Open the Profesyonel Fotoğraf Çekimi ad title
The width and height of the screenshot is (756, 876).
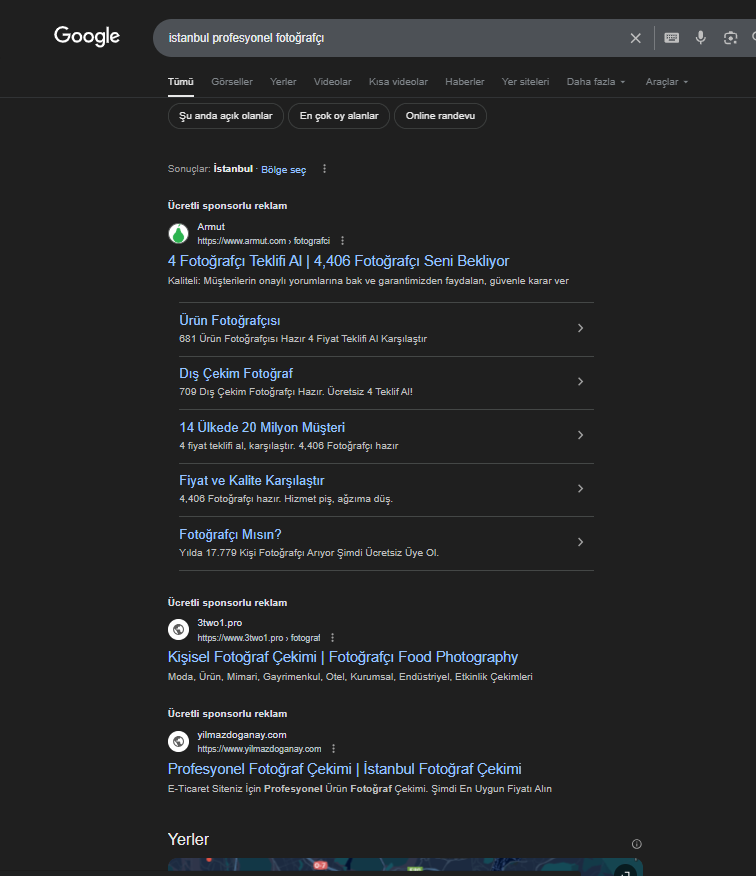pyautogui.click(x=345, y=769)
